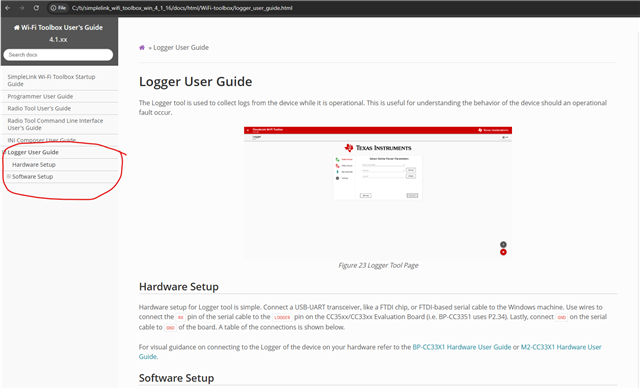Open Radio Tool Command Line Interface User's Guide
This screenshot has width=640, height=389.
pyautogui.click(x=55, y=124)
